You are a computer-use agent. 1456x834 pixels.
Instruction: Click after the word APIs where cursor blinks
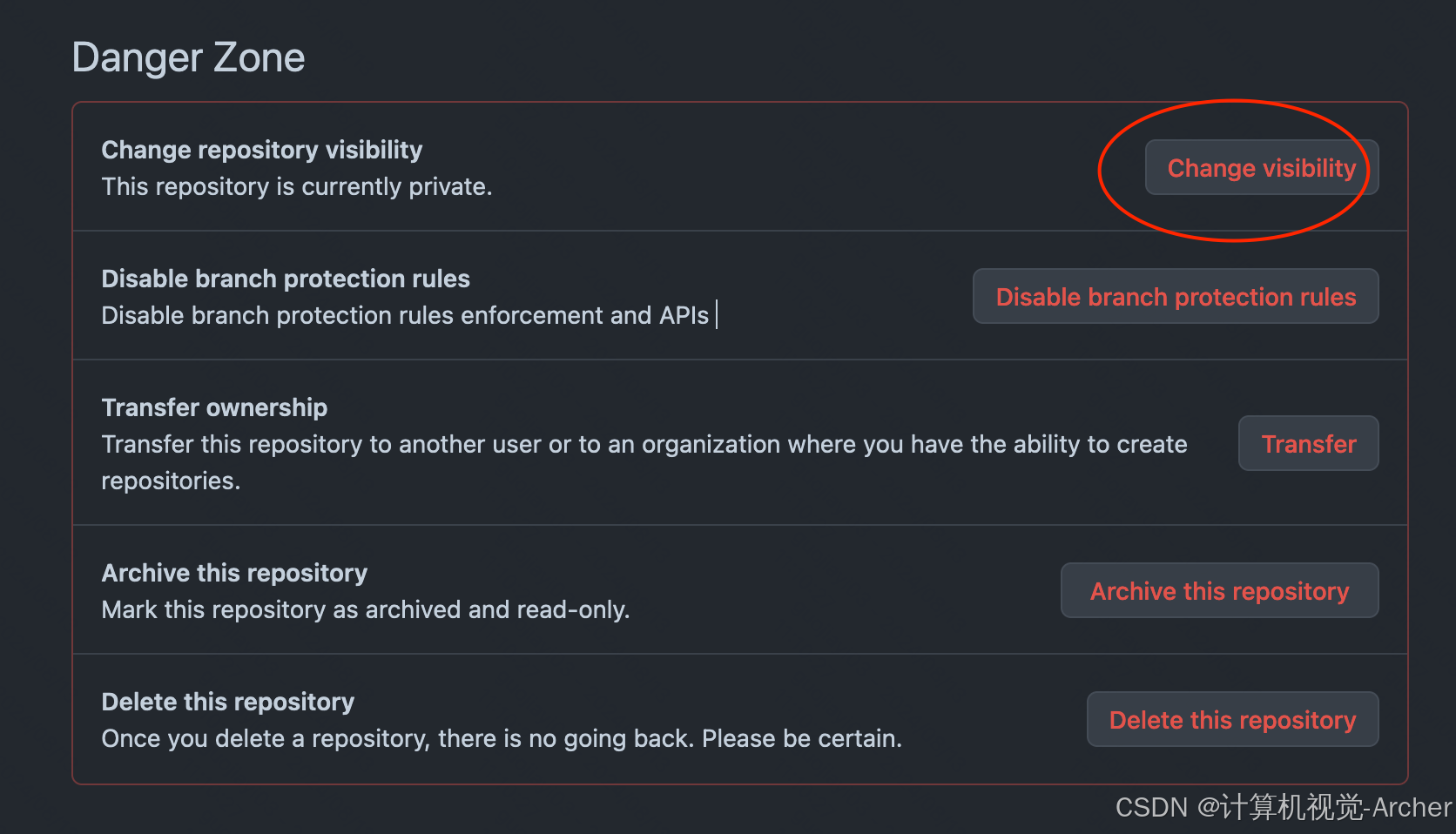tap(717, 314)
